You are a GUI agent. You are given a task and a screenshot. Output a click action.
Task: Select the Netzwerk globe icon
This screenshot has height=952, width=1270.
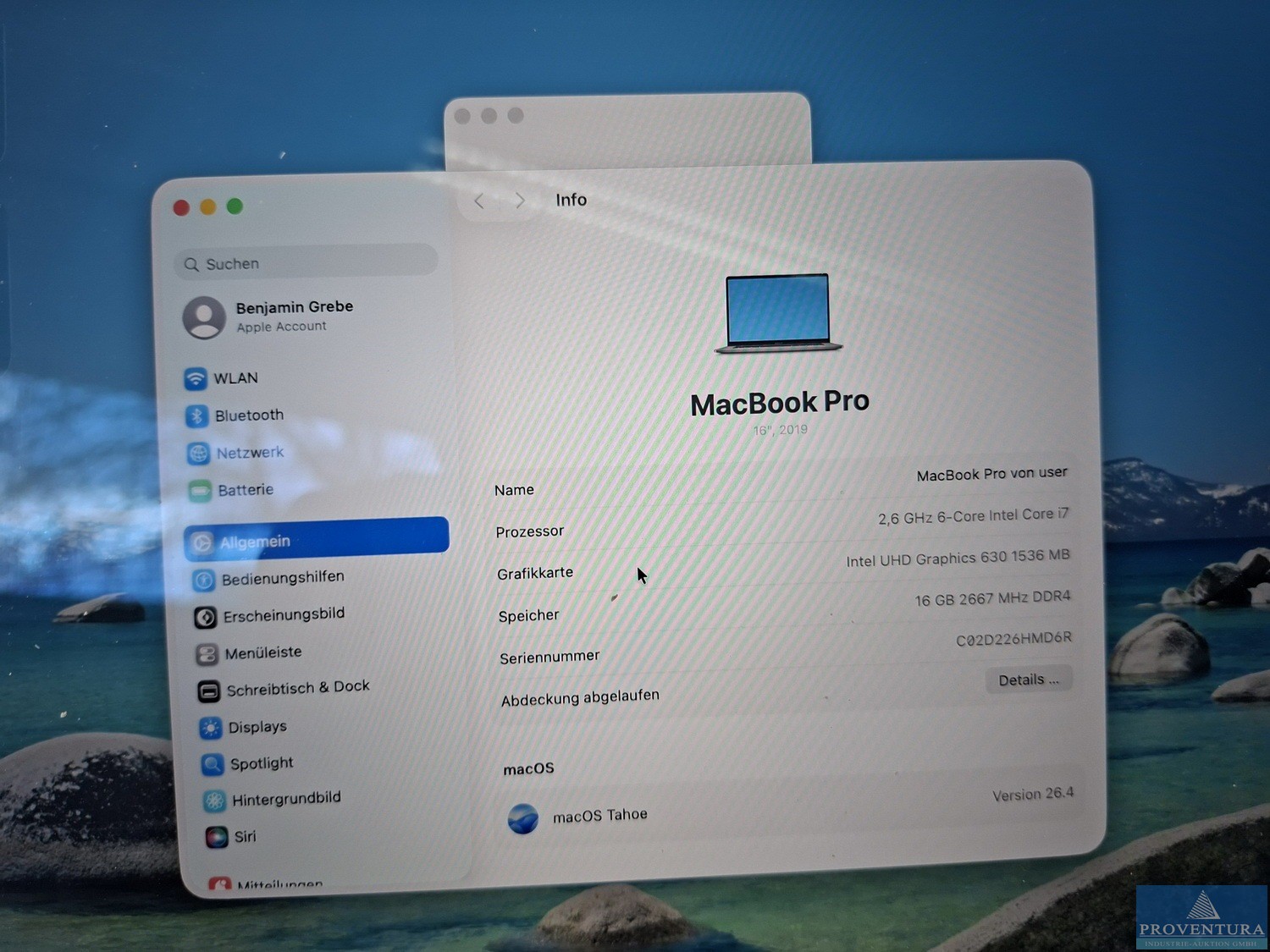tap(198, 454)
